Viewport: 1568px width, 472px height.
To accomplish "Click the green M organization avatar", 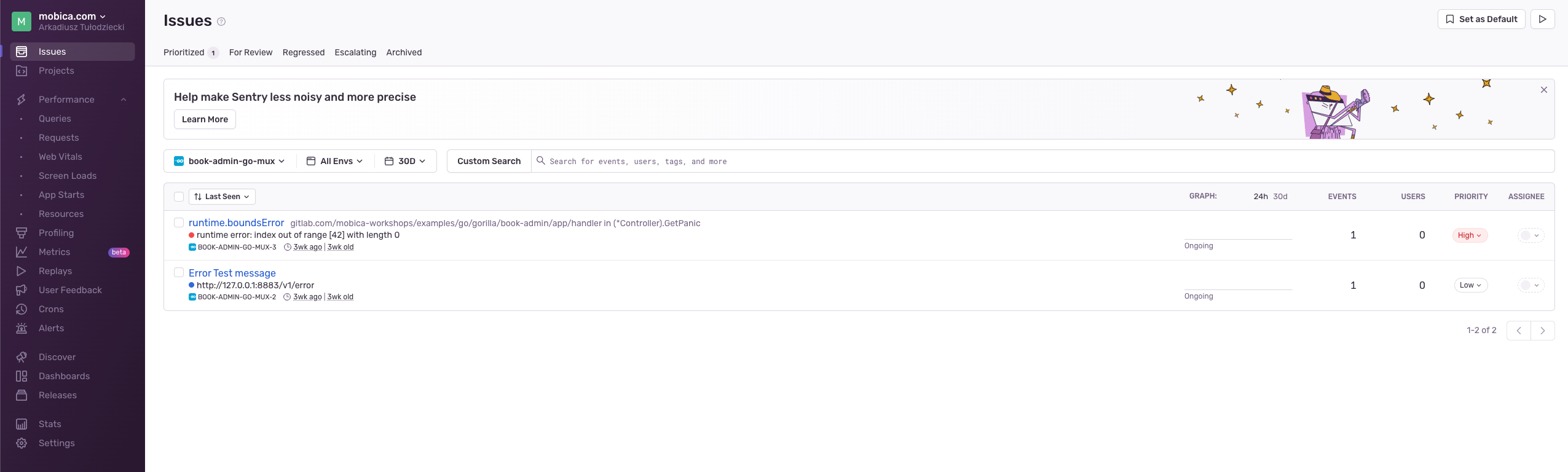I will [x=22, y=22].
